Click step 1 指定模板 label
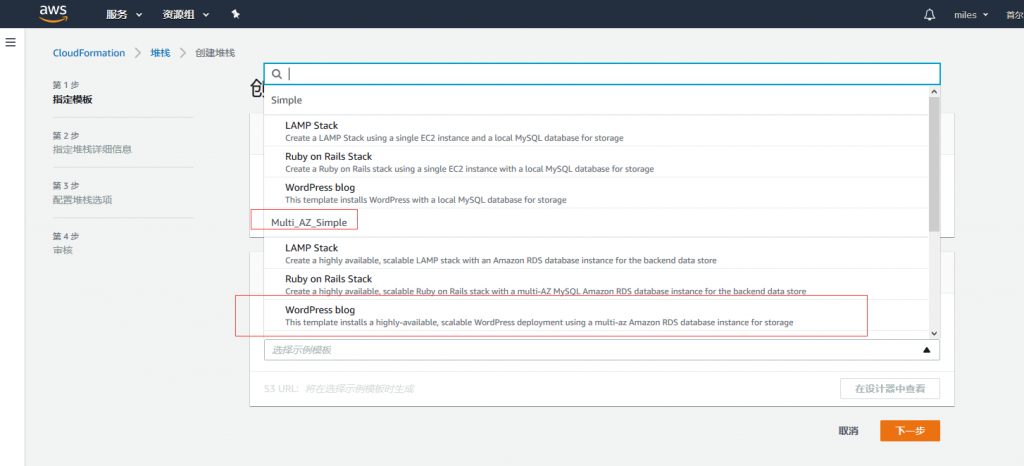 [x=72, y=100]
